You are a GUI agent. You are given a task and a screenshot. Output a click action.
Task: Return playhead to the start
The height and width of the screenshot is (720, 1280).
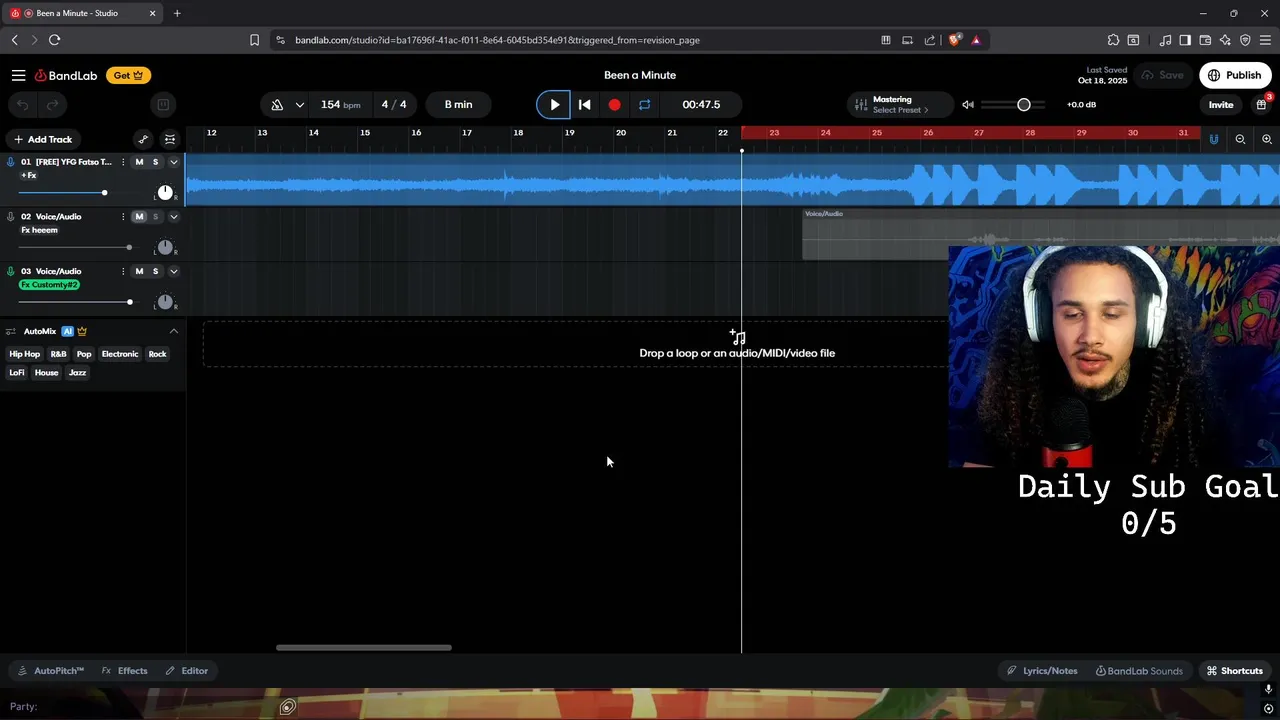coord(585,104)
